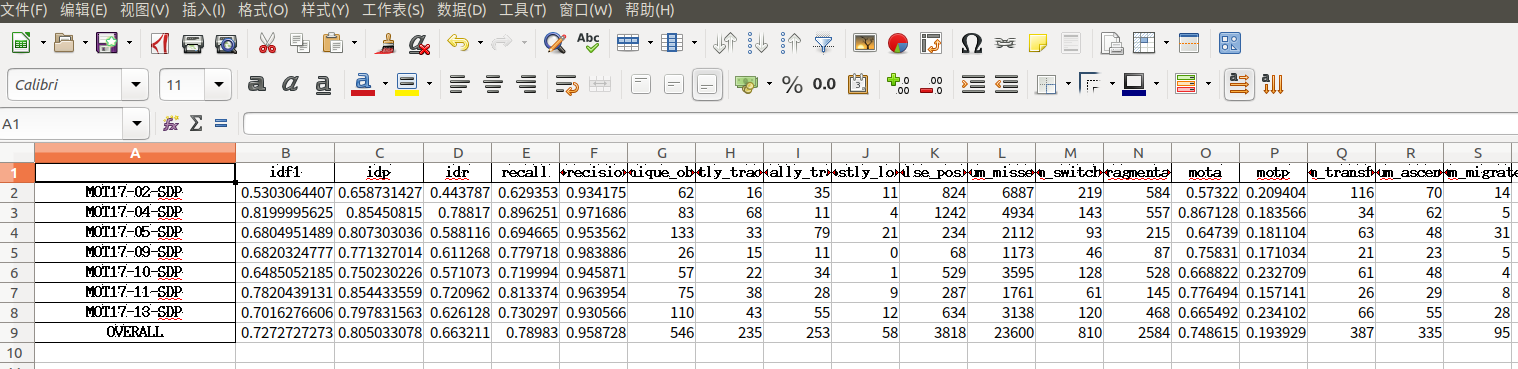Click the Copy icon
The width and height of the screenshot is (1518, 369).
tap(300, 43)
